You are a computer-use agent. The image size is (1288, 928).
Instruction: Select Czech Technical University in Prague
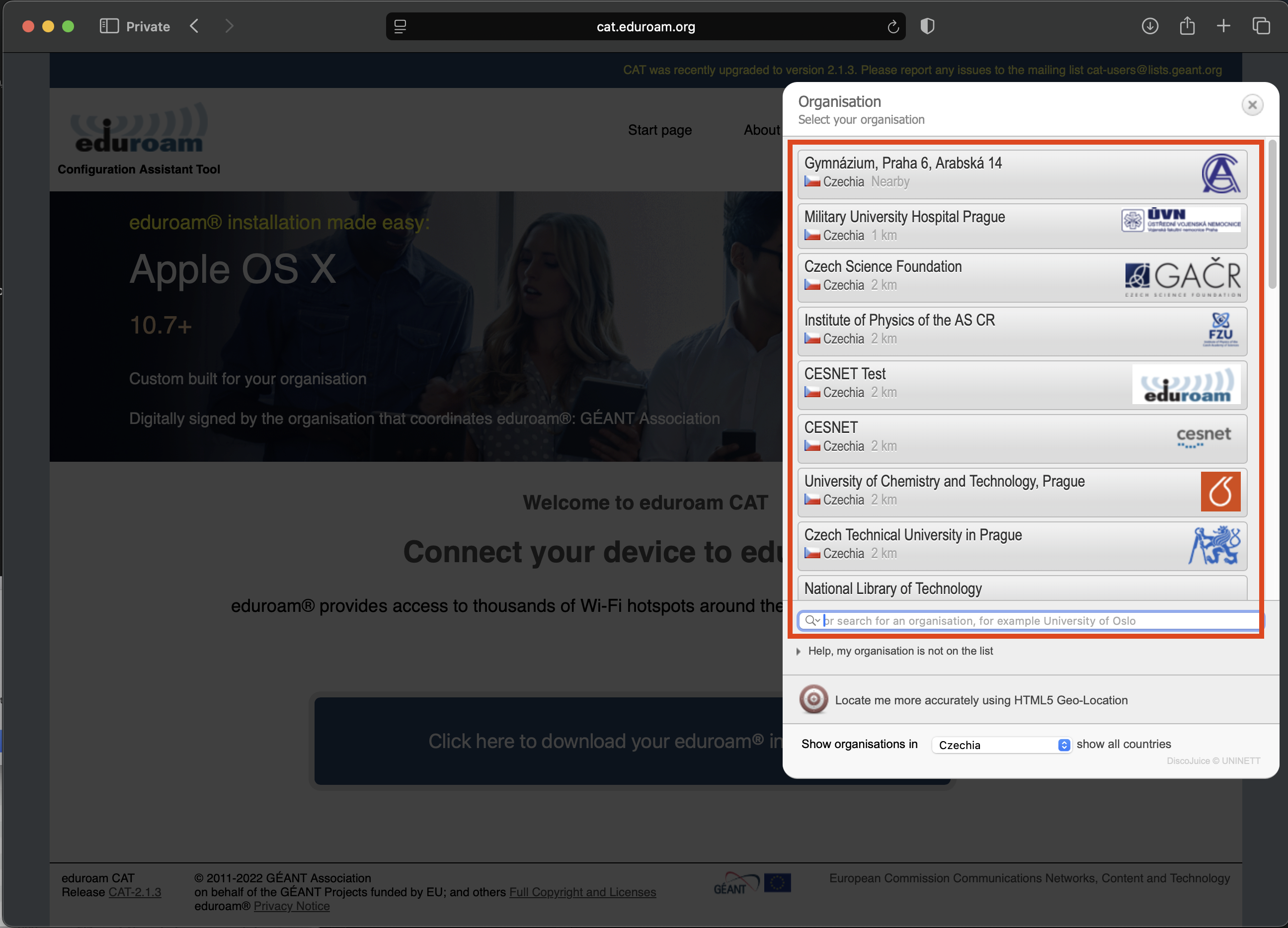[1022, 546]
